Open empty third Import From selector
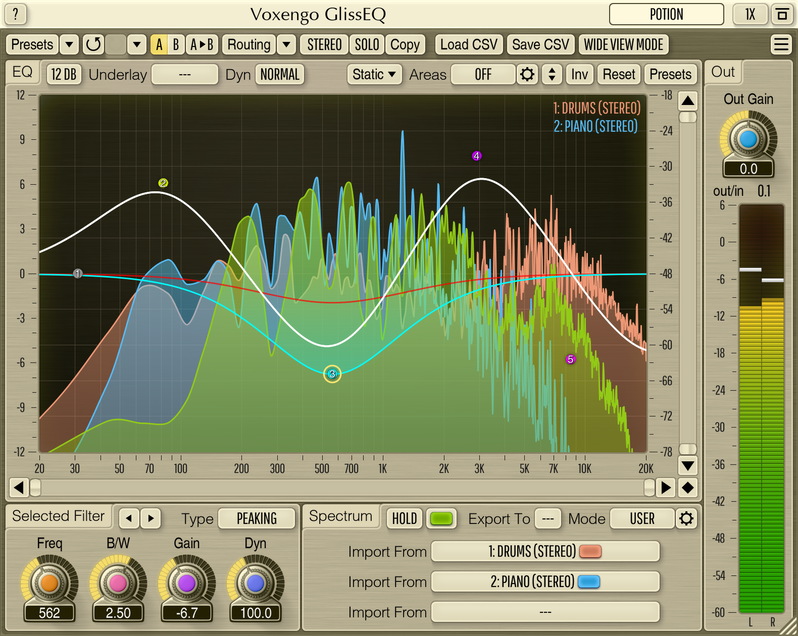This screenshot has height=636, width=798. coord(545,612)
